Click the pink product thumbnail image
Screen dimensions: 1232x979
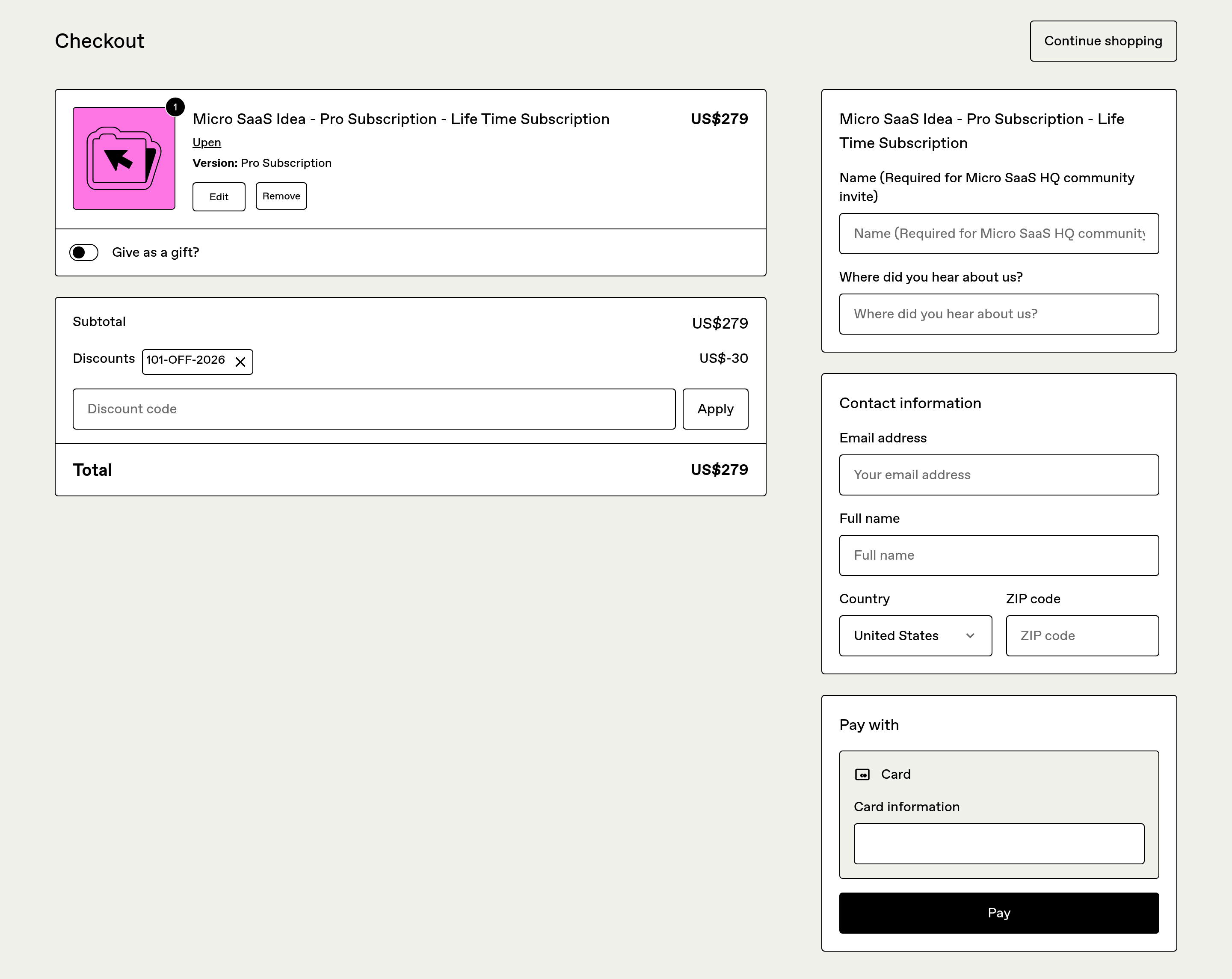(x=124, y=158)
